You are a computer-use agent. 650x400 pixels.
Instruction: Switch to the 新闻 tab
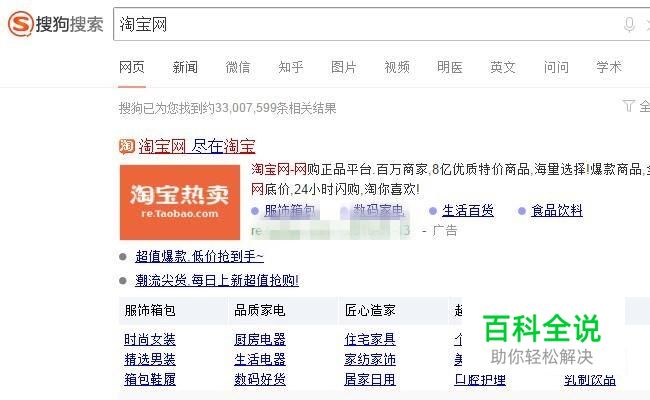tap(185, 67)
